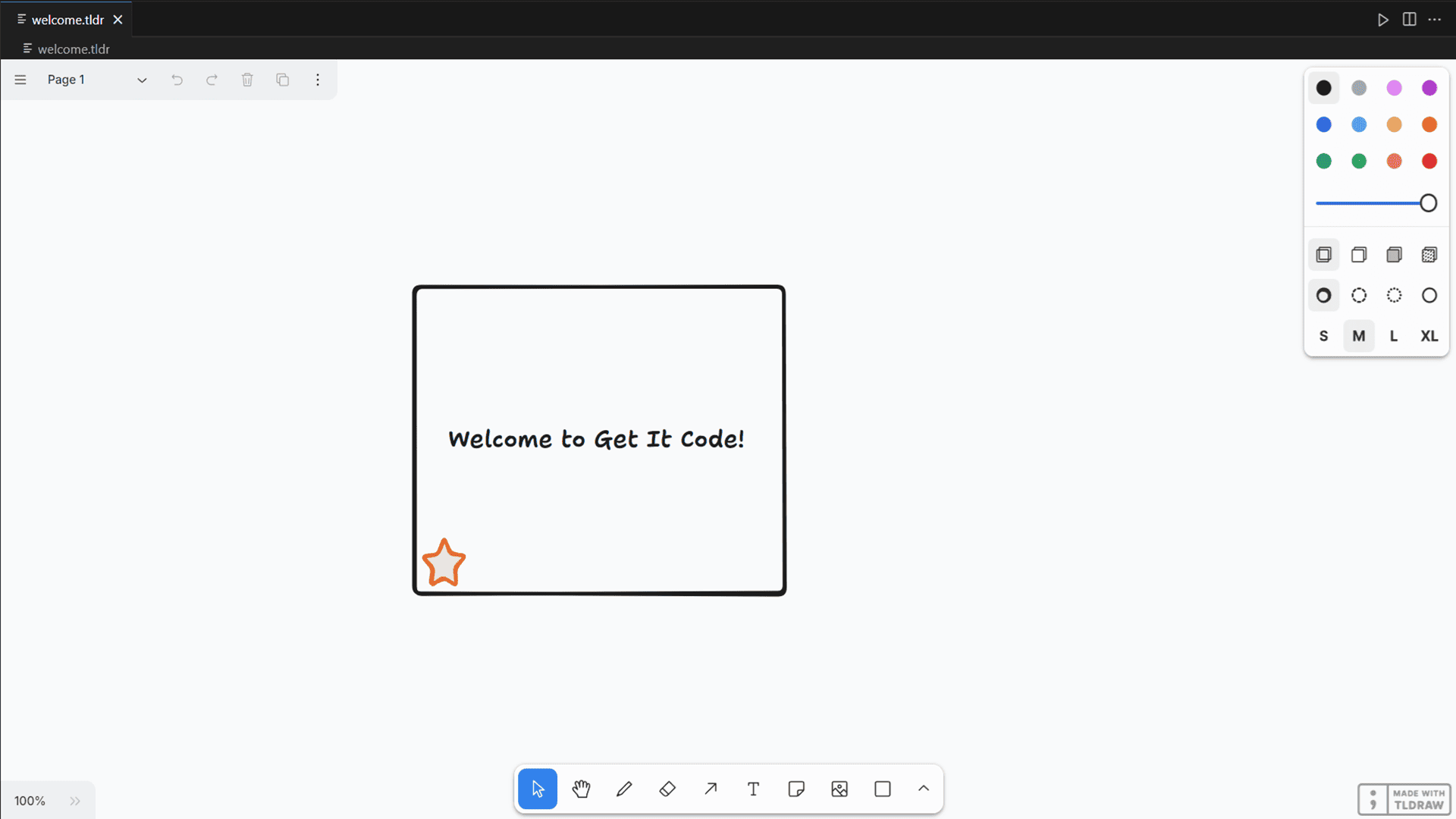Switch to the welcome.tldr tab

click(x=67, y=20)
